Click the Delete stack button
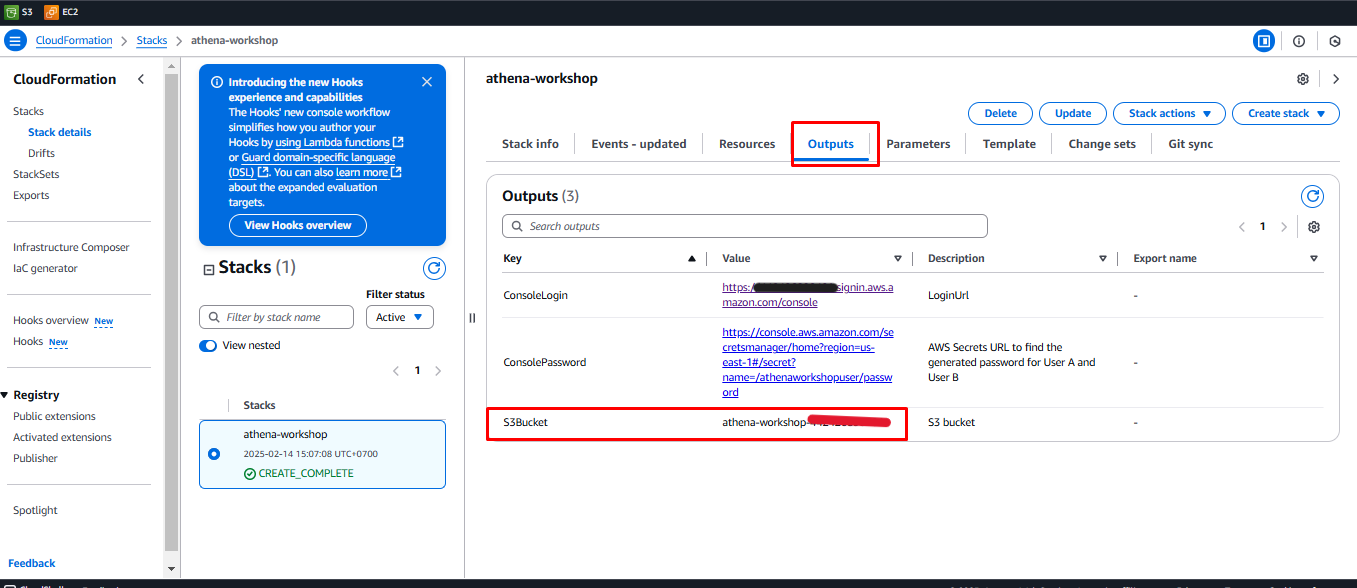The height and width of the screenshot is (588, 1357). pos(1000,113)
